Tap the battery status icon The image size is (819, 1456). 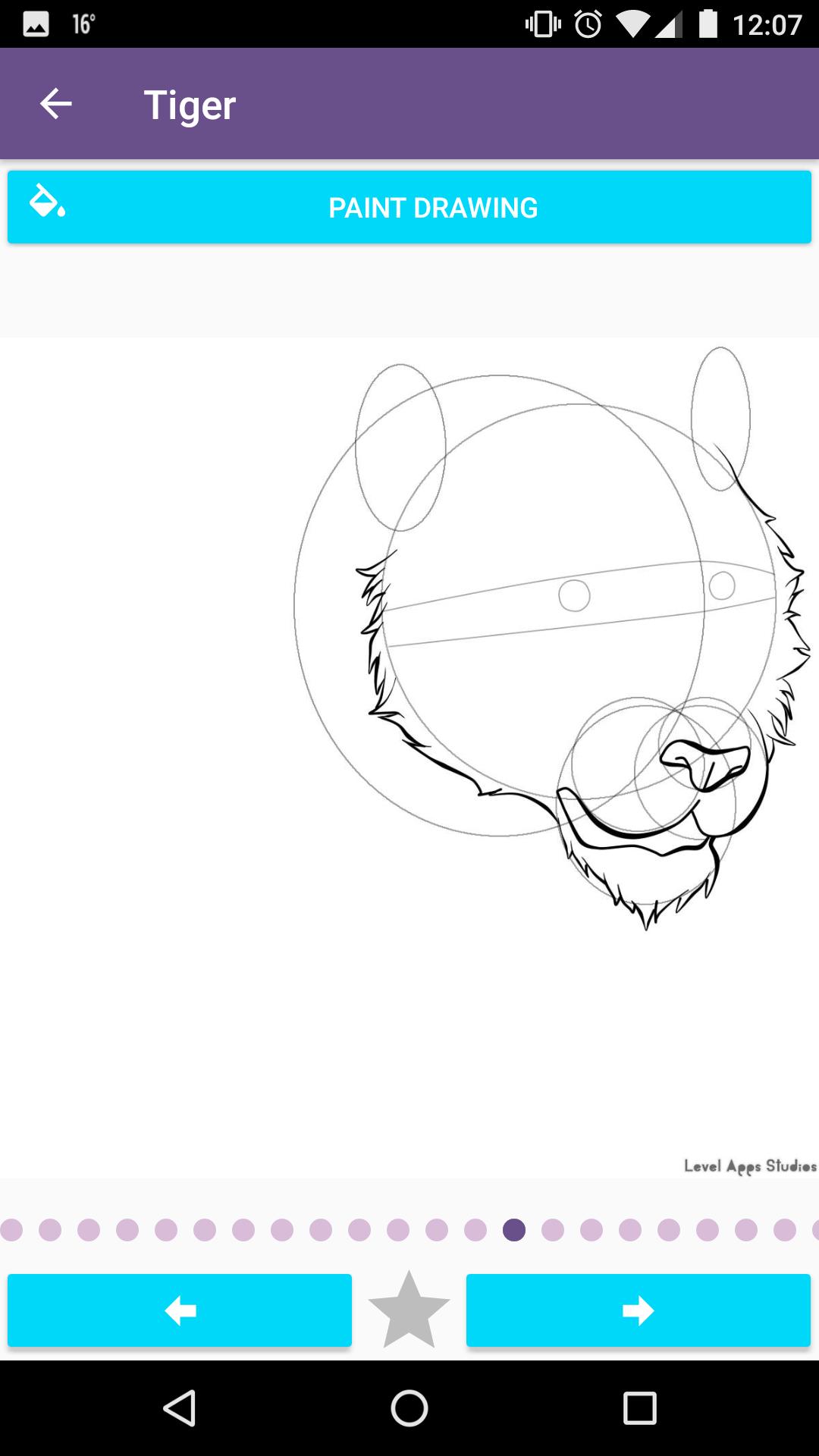(x=708, y=24)
